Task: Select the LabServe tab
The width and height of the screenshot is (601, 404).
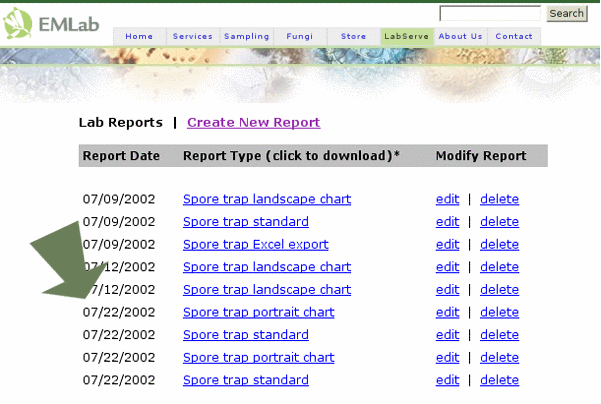Action: pyautogui.click(x=407, y=36)
